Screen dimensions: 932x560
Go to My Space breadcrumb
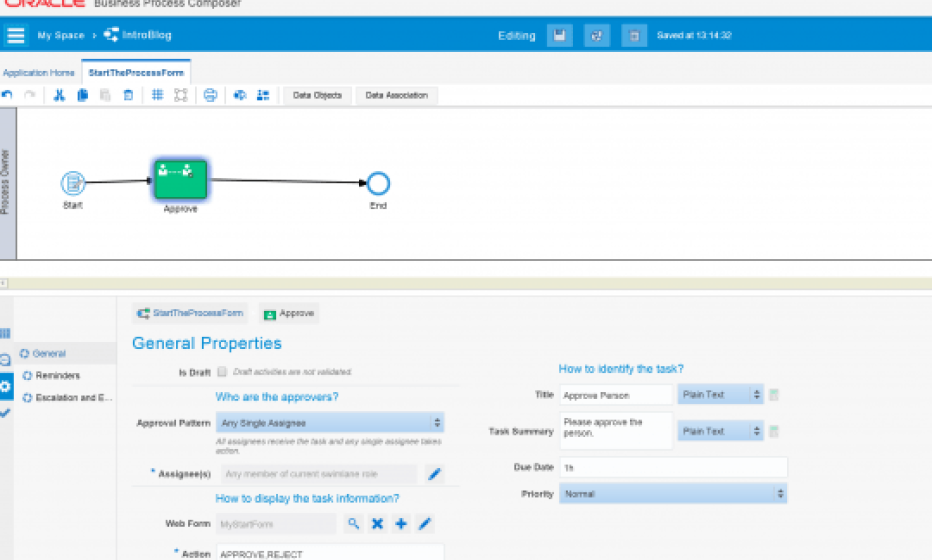click(61, 35)
